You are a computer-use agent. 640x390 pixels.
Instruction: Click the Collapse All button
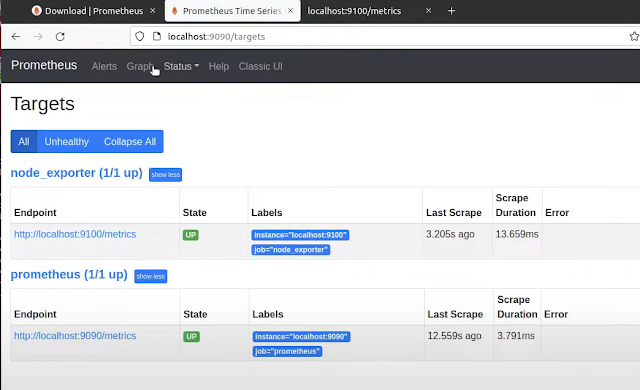tap(130, 142)
